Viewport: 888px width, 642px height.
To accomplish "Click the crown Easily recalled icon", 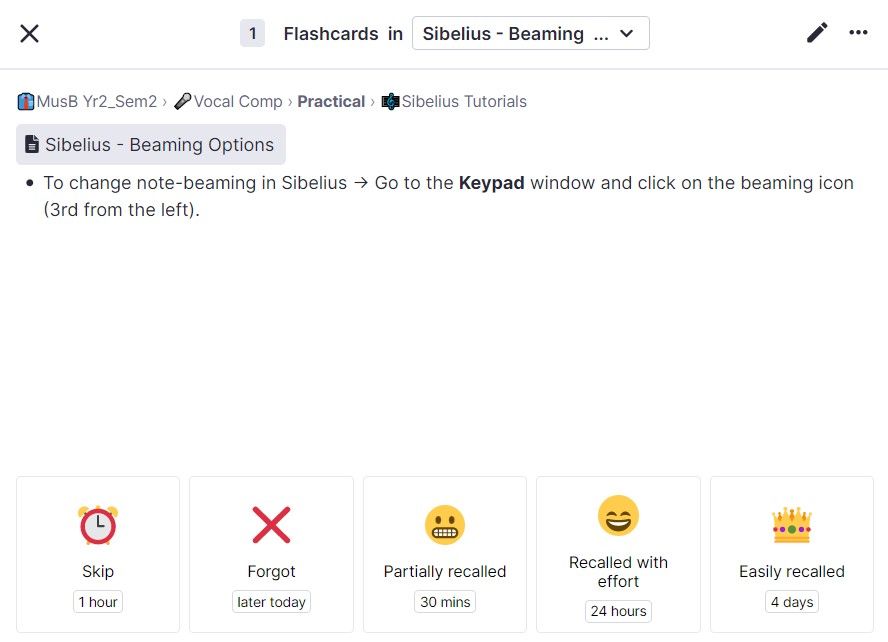I will (791, 525).
